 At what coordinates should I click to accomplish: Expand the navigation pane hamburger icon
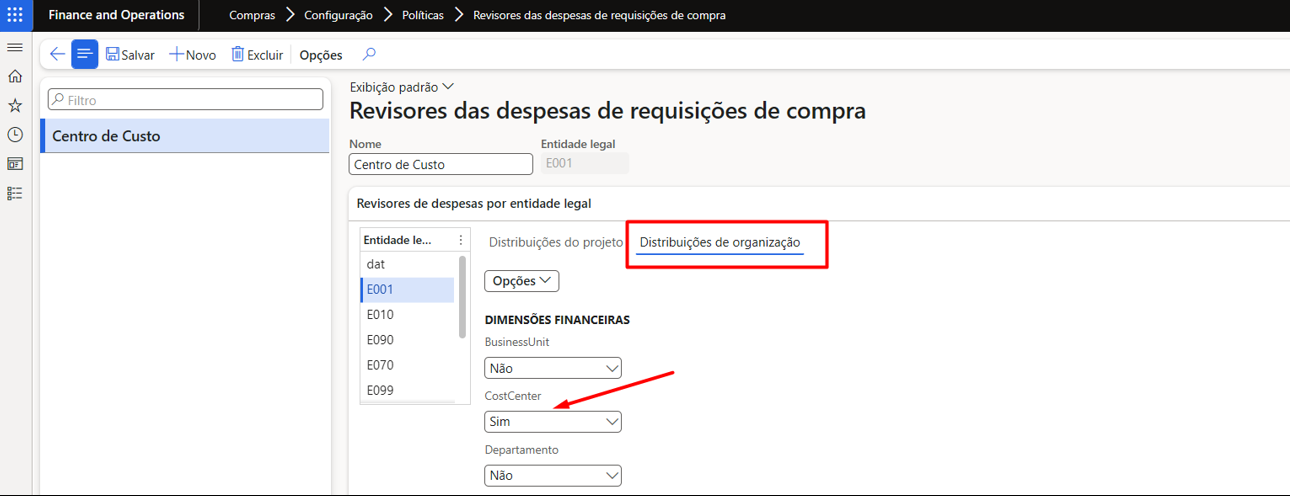(15, 48)
